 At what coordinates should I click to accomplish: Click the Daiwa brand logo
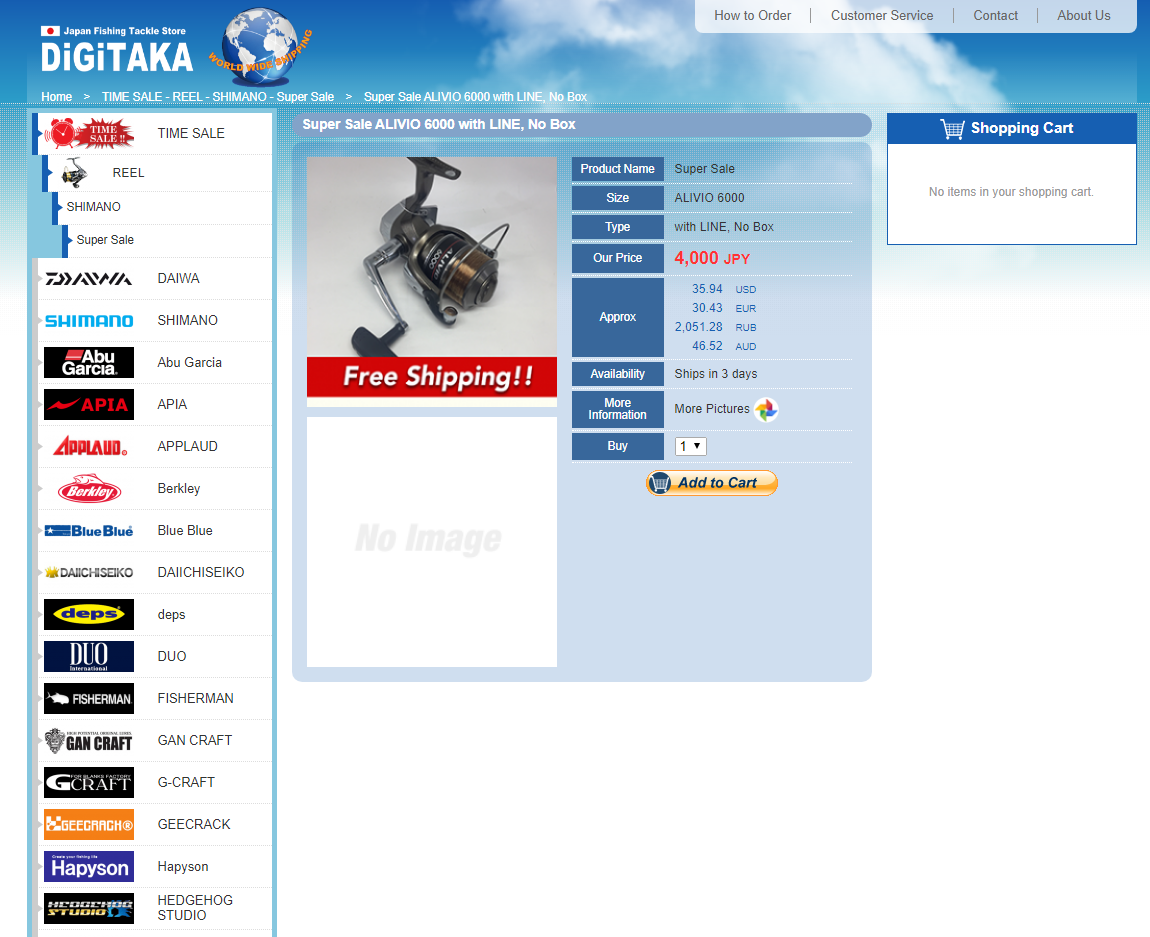coord(89,279)
